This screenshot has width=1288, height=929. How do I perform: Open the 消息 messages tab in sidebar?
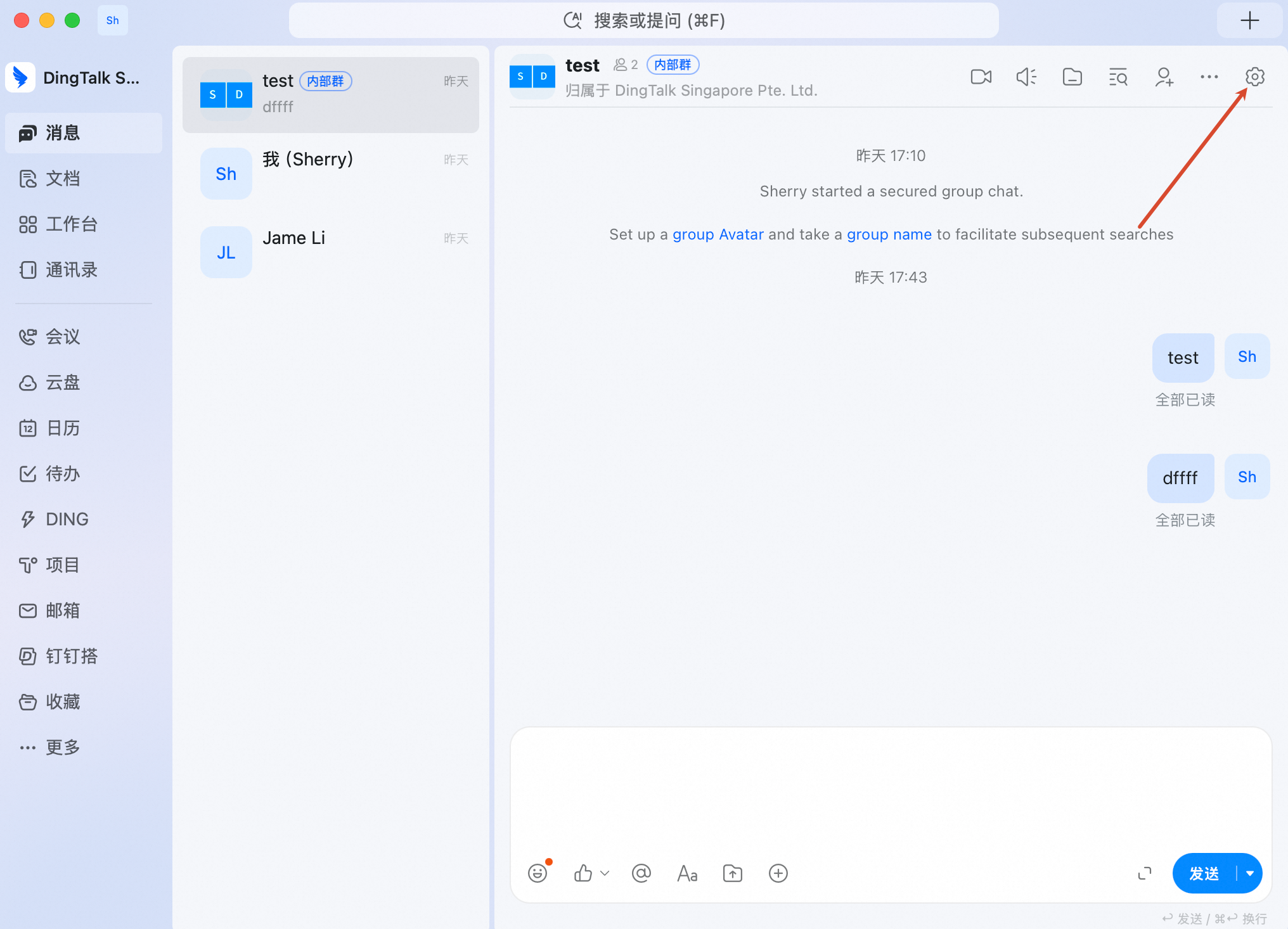point(84,133)
